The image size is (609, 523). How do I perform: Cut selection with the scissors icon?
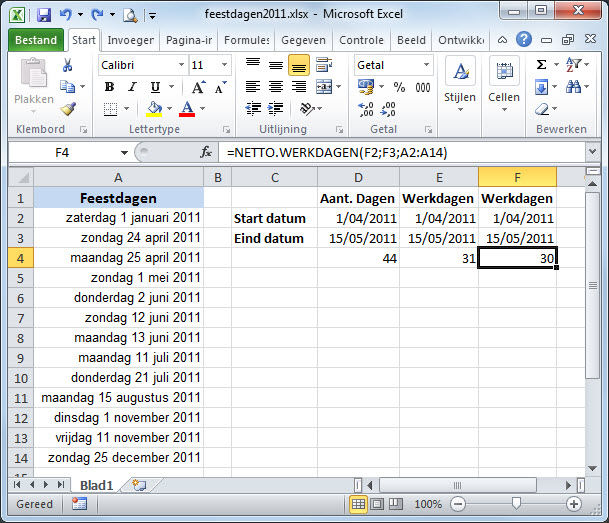68,65
